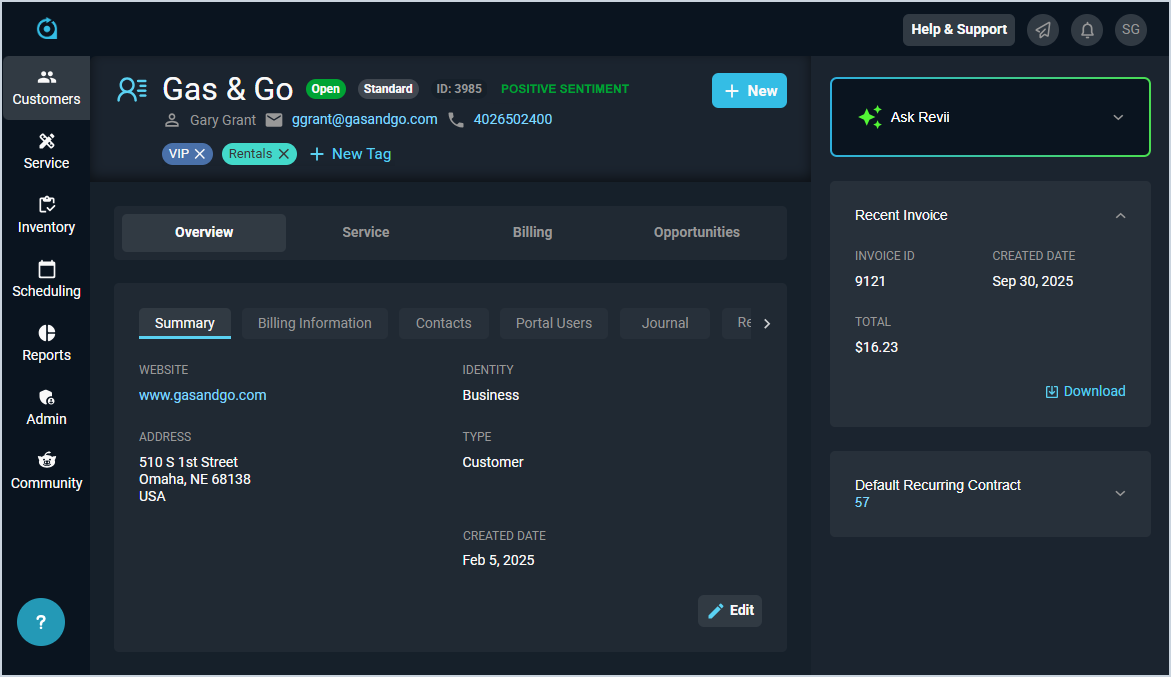Switch to the Service tab
Screen dimensions: 1171x677
tap(366, 232)
